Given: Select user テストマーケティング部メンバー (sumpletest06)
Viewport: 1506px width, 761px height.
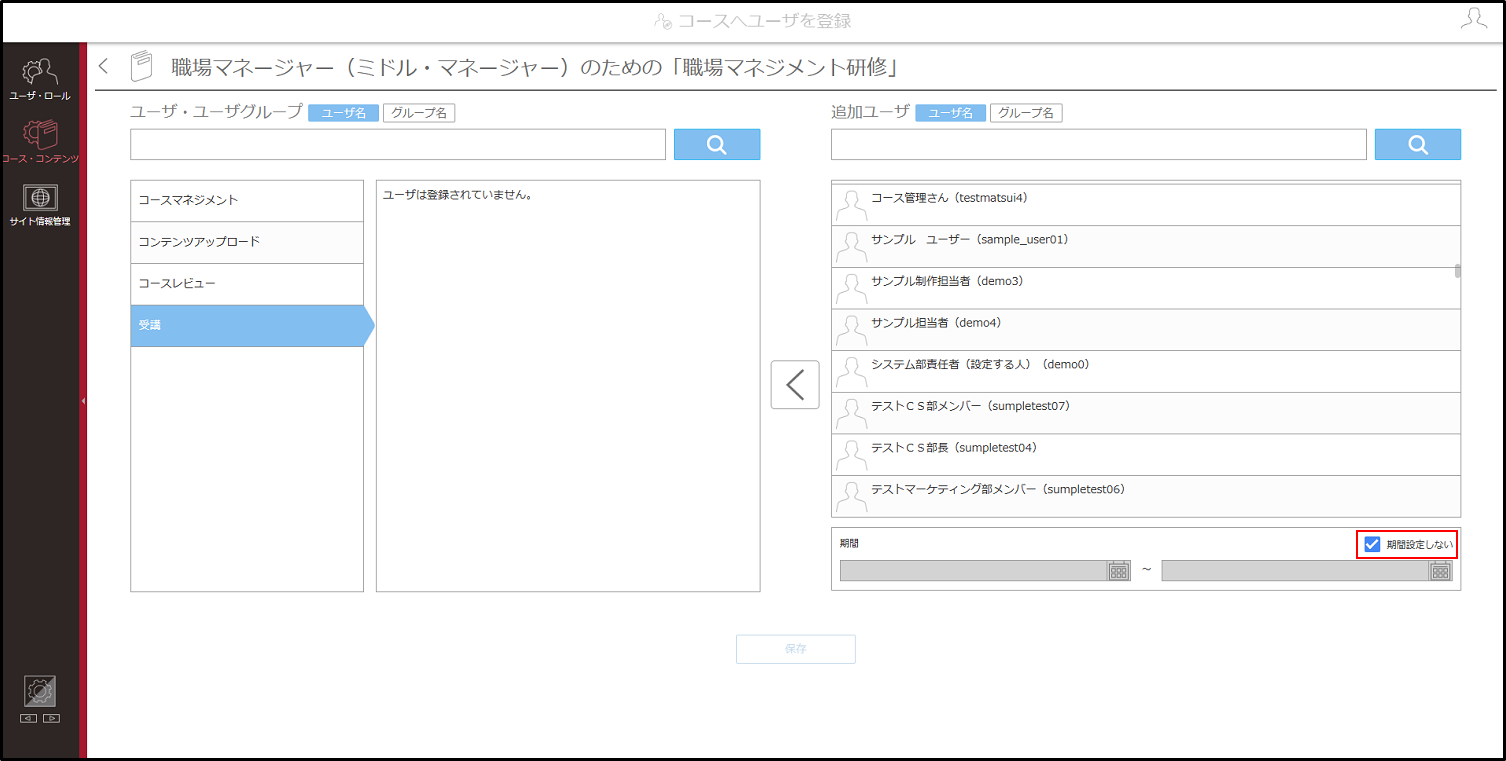Looking at the screenshot, I should click(x=1146, y=497).
